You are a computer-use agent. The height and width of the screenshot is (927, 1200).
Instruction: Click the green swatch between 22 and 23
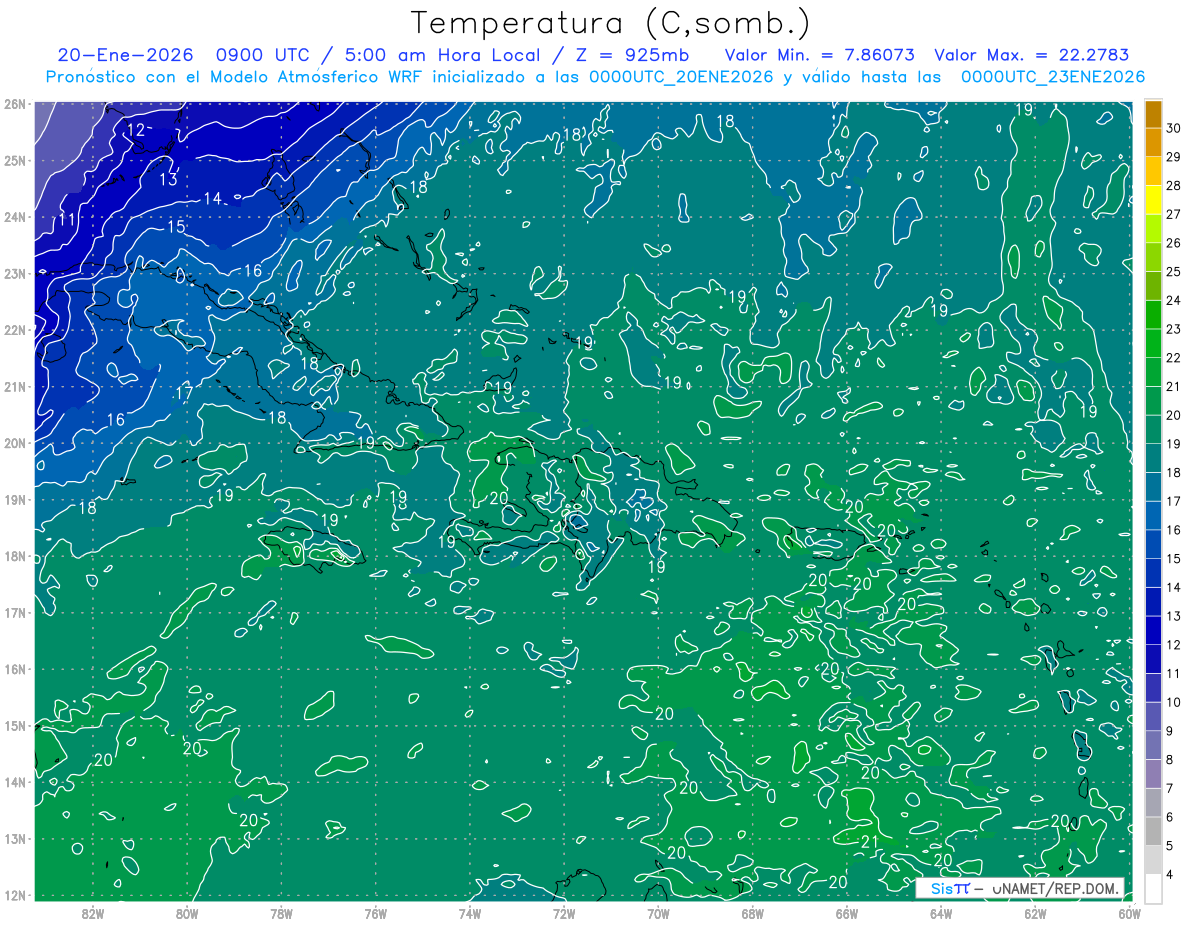point(1153,343)
